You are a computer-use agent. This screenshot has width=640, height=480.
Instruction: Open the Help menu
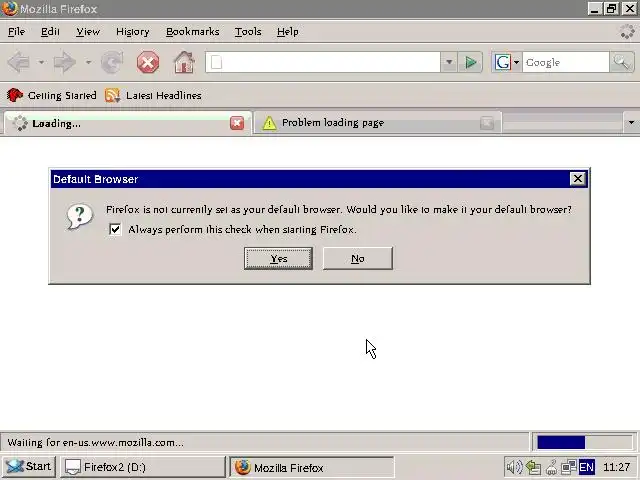click(287, 31)
